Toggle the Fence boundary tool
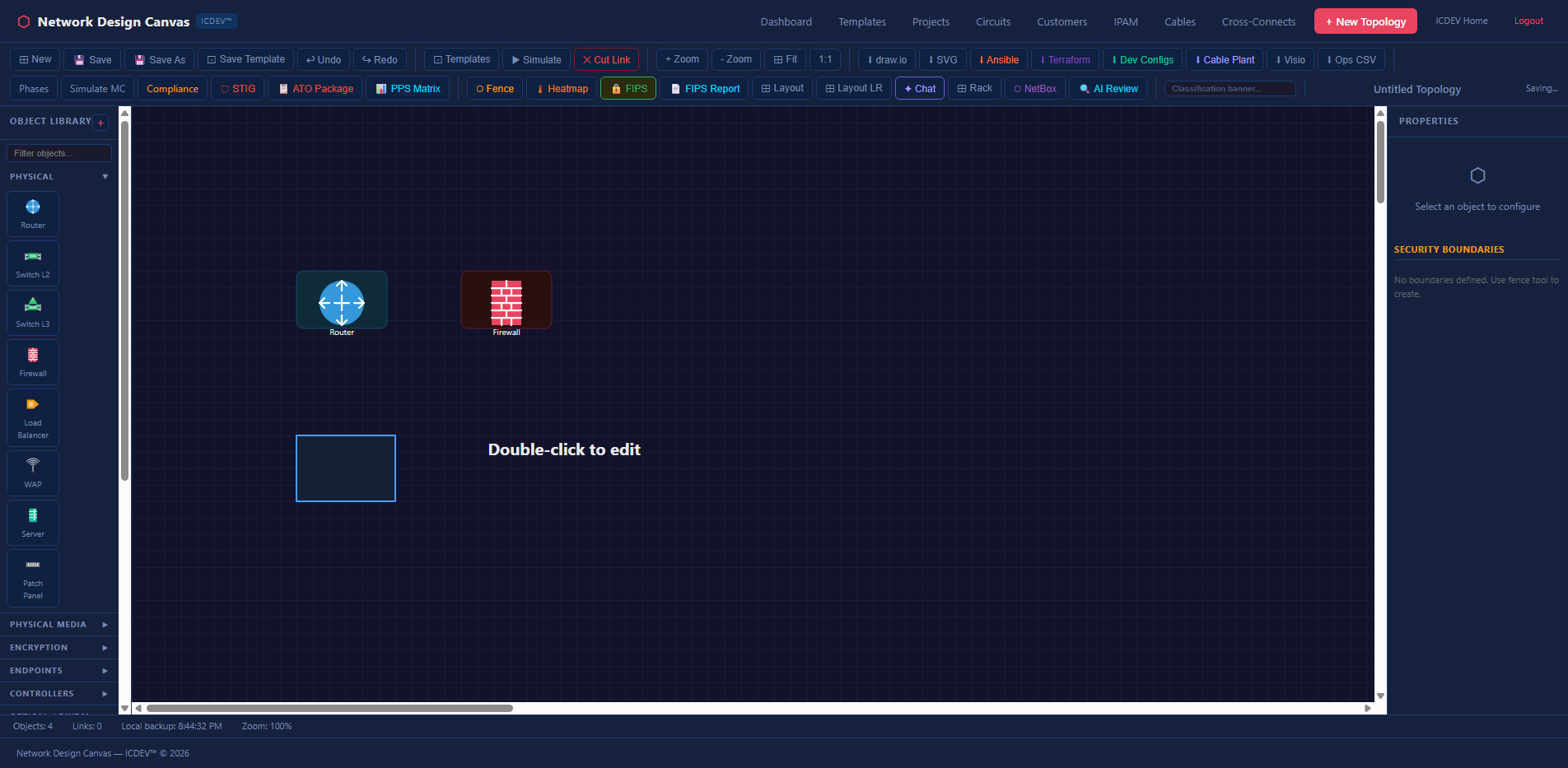 pyautogui.click(x=494, y=89)
